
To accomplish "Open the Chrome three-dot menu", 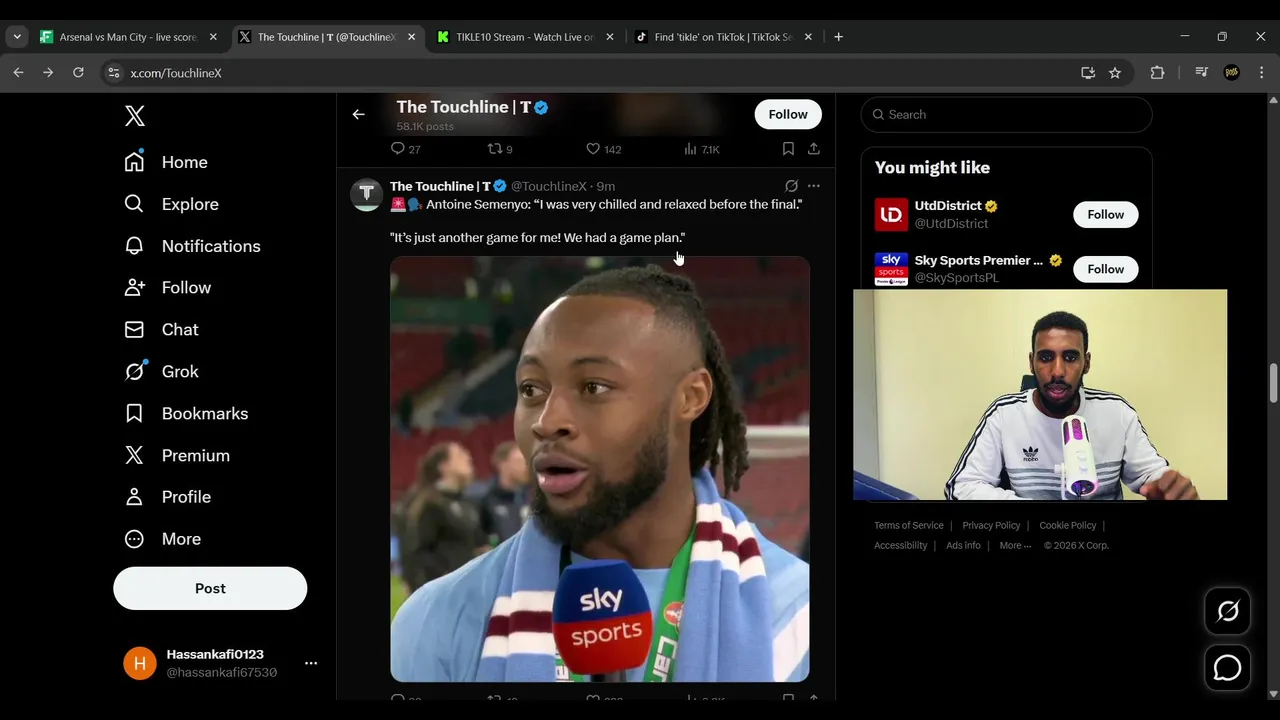I will [x=1261, y=72].
